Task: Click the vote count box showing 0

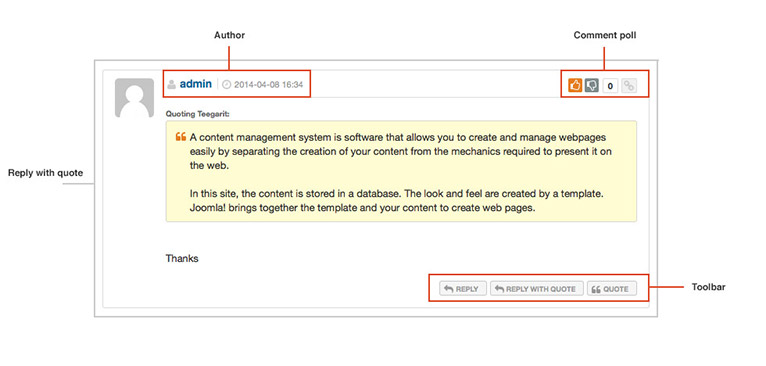Action: [610, 86]
